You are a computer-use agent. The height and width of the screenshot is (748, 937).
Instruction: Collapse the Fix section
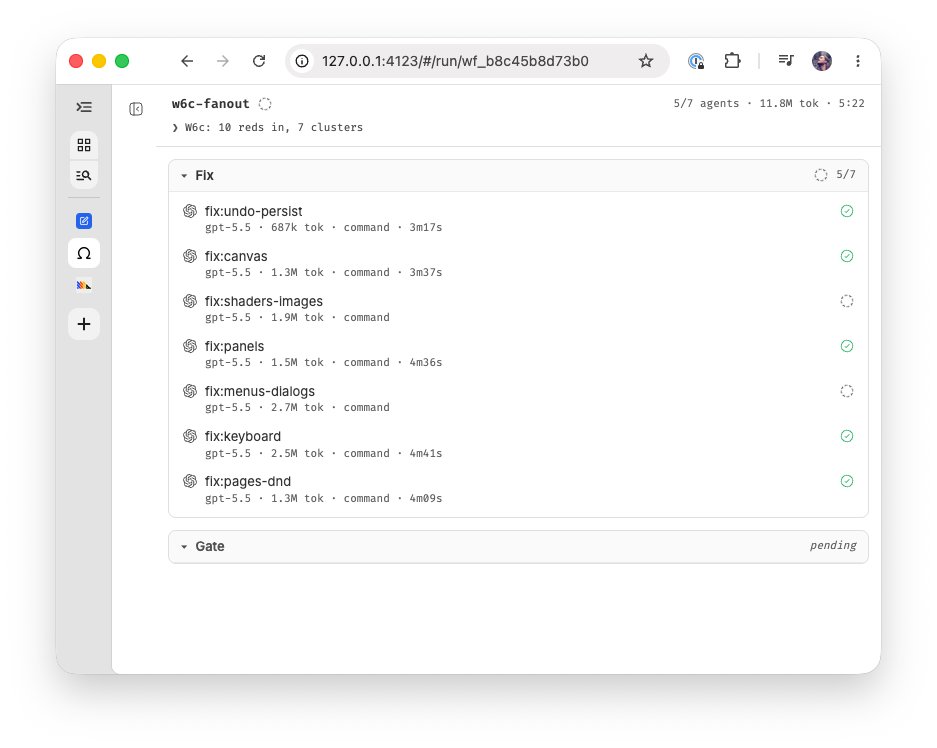(x=184, y=176)
